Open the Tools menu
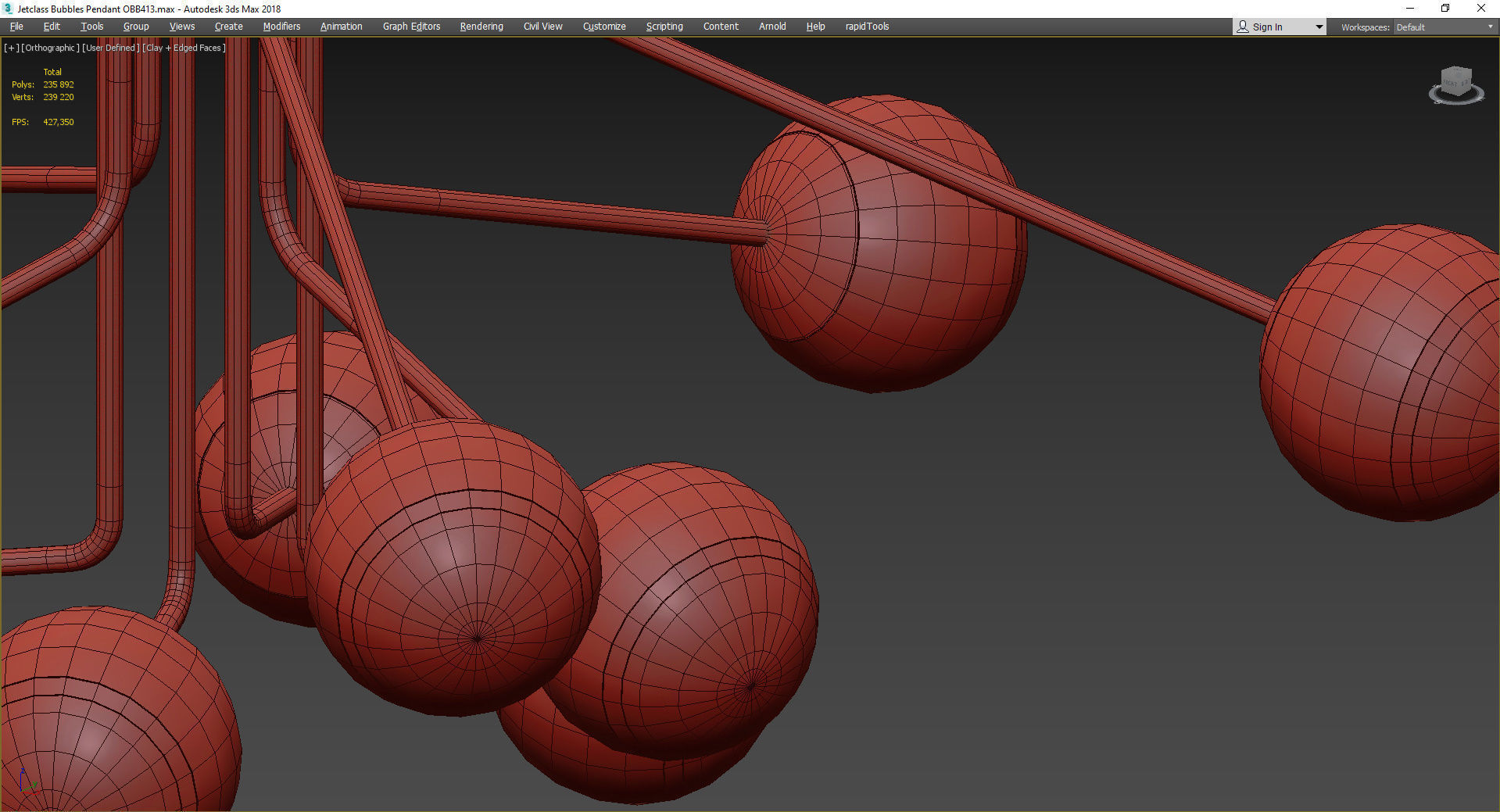 [91, 27]
